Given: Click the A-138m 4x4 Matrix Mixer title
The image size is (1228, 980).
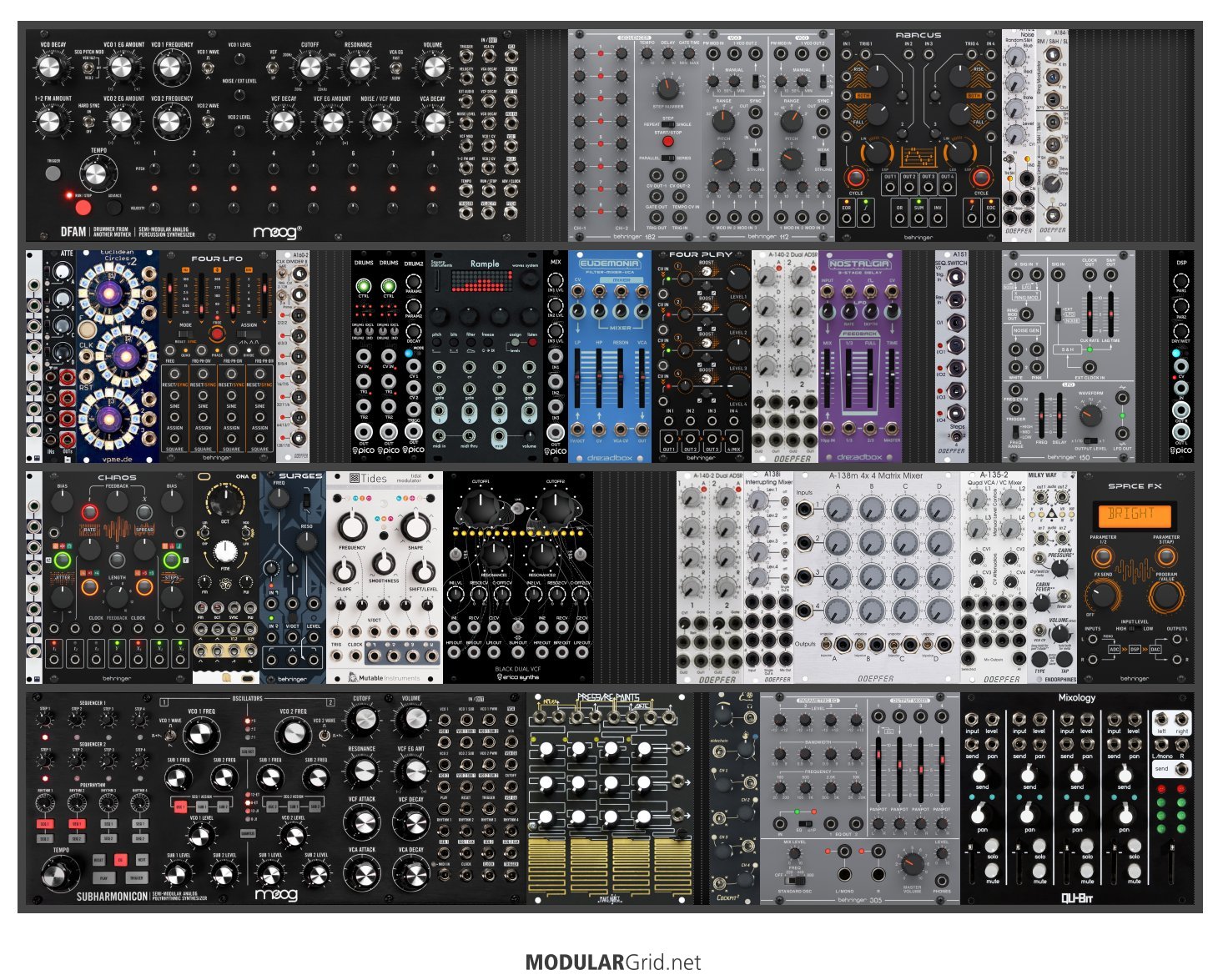Looking at the screenshot, I should [x=876, y=476].
